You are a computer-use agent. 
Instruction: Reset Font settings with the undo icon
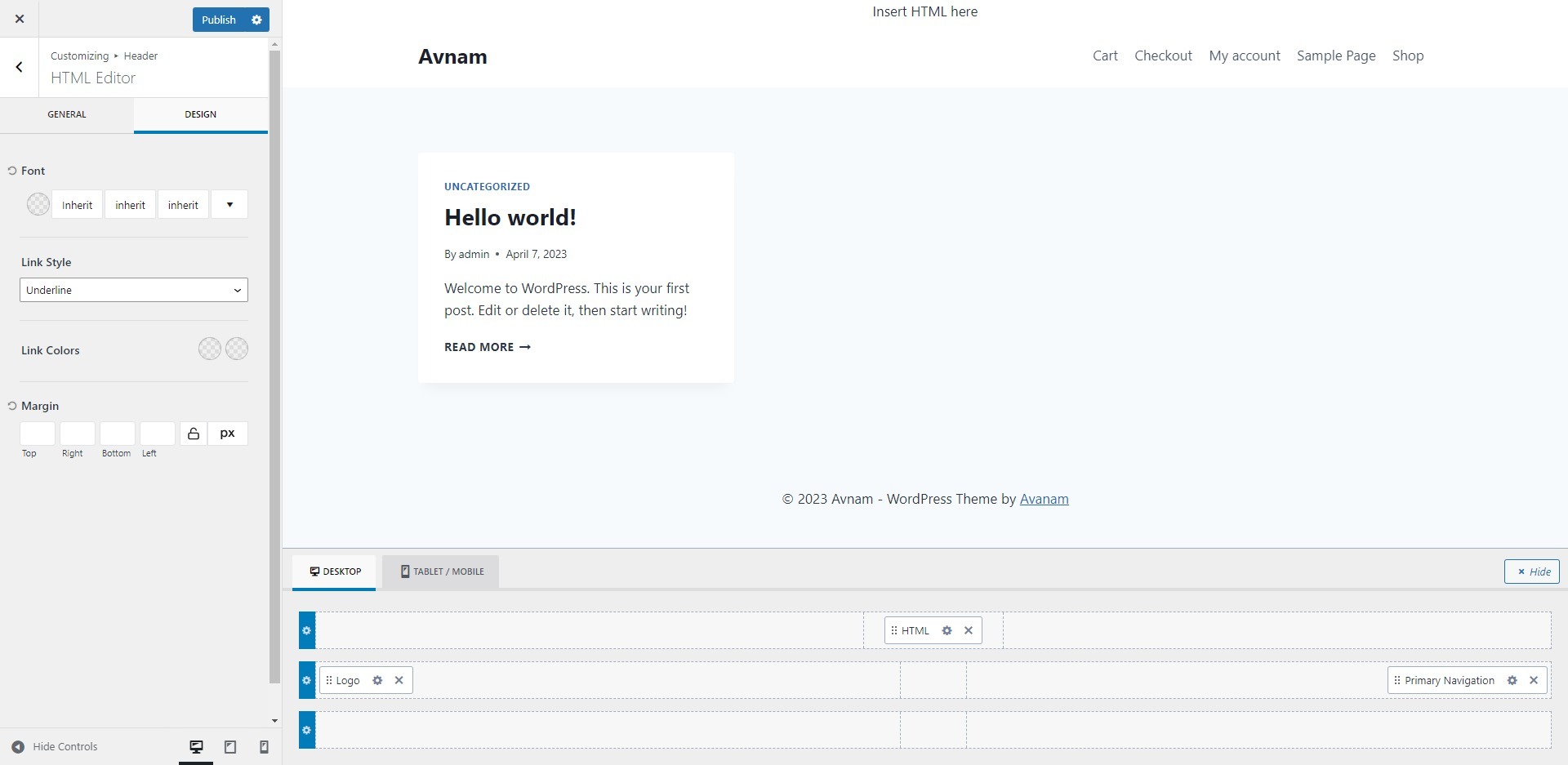[x=12, y=171]
